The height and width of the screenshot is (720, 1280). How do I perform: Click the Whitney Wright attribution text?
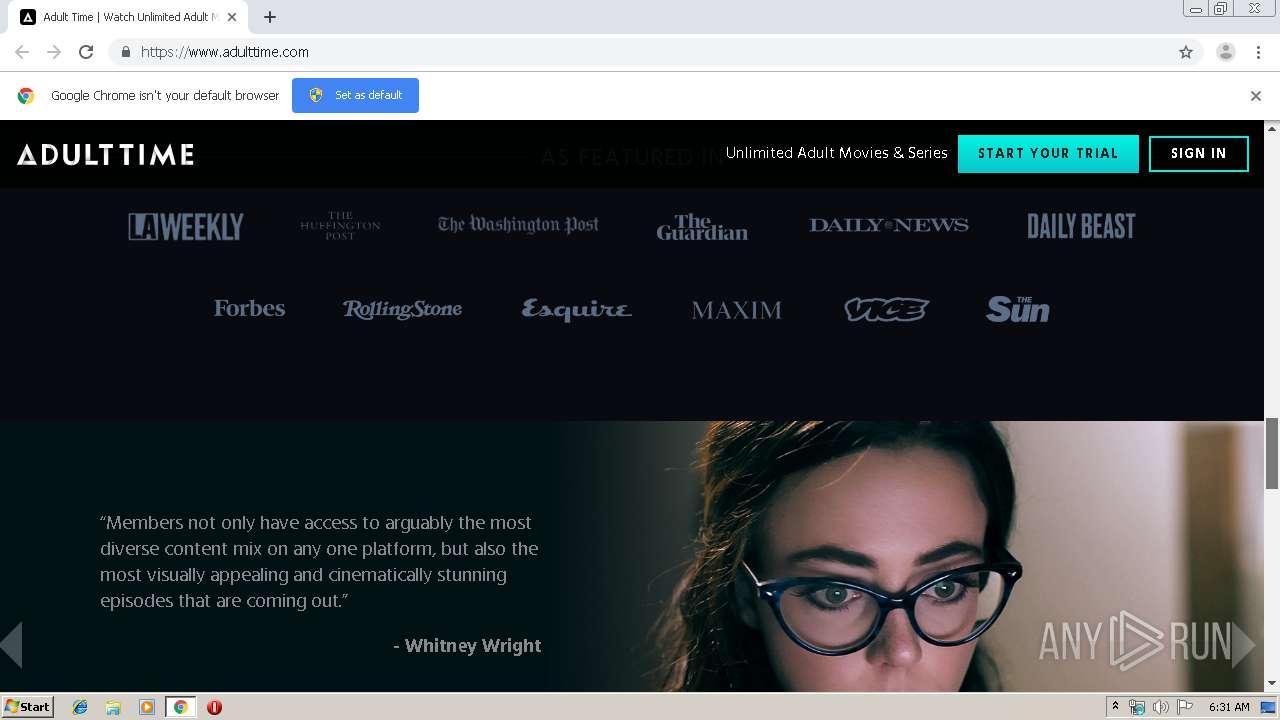[467, 646]
